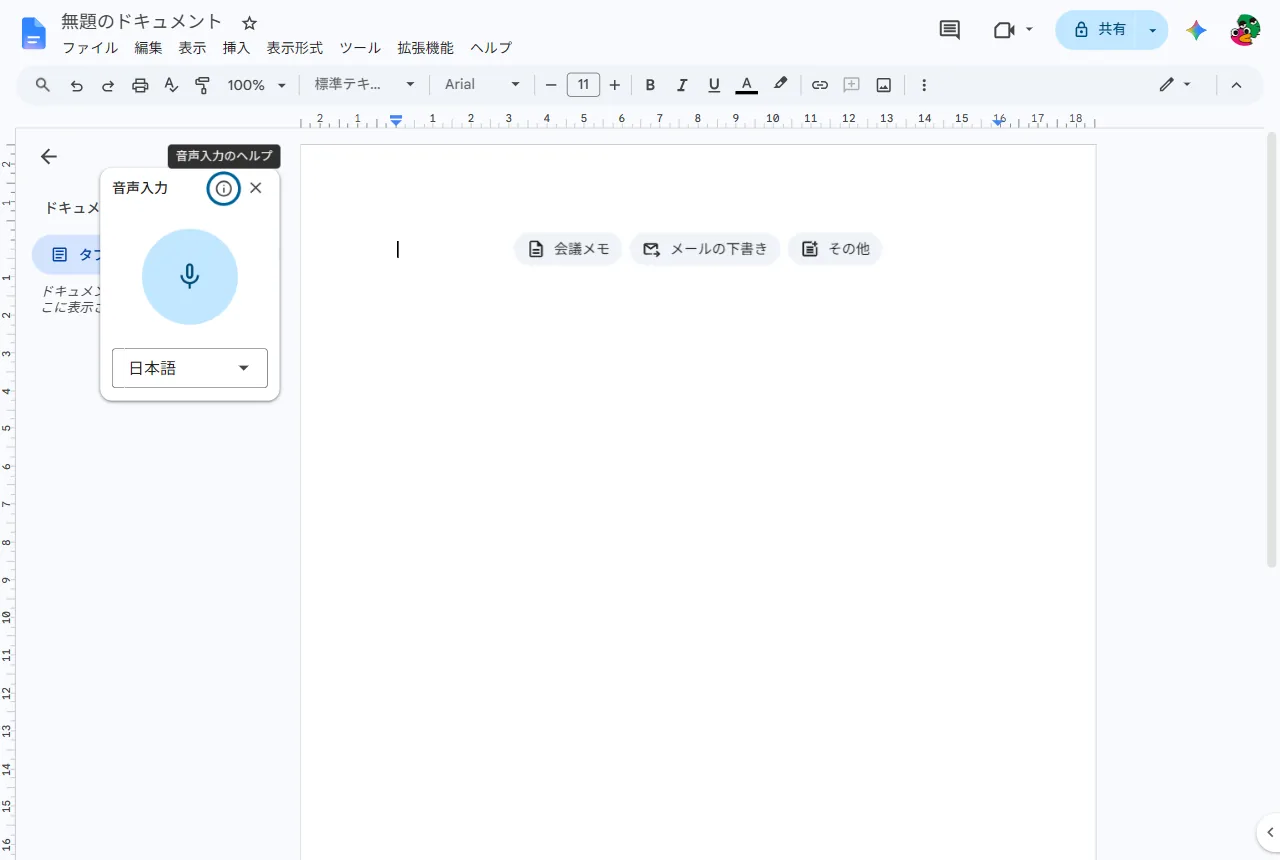This screenshot has height=860, width=1280.
Task: Start voice typing with microphone button
Action: 190,277
